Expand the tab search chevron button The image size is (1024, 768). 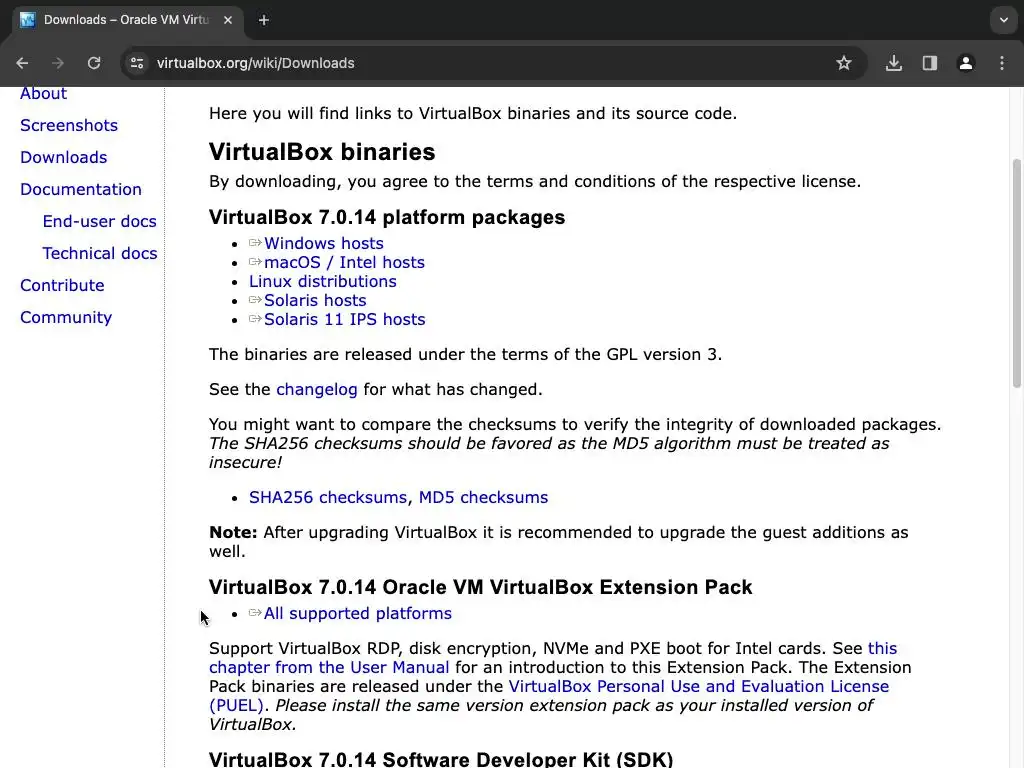(1004, 20)
